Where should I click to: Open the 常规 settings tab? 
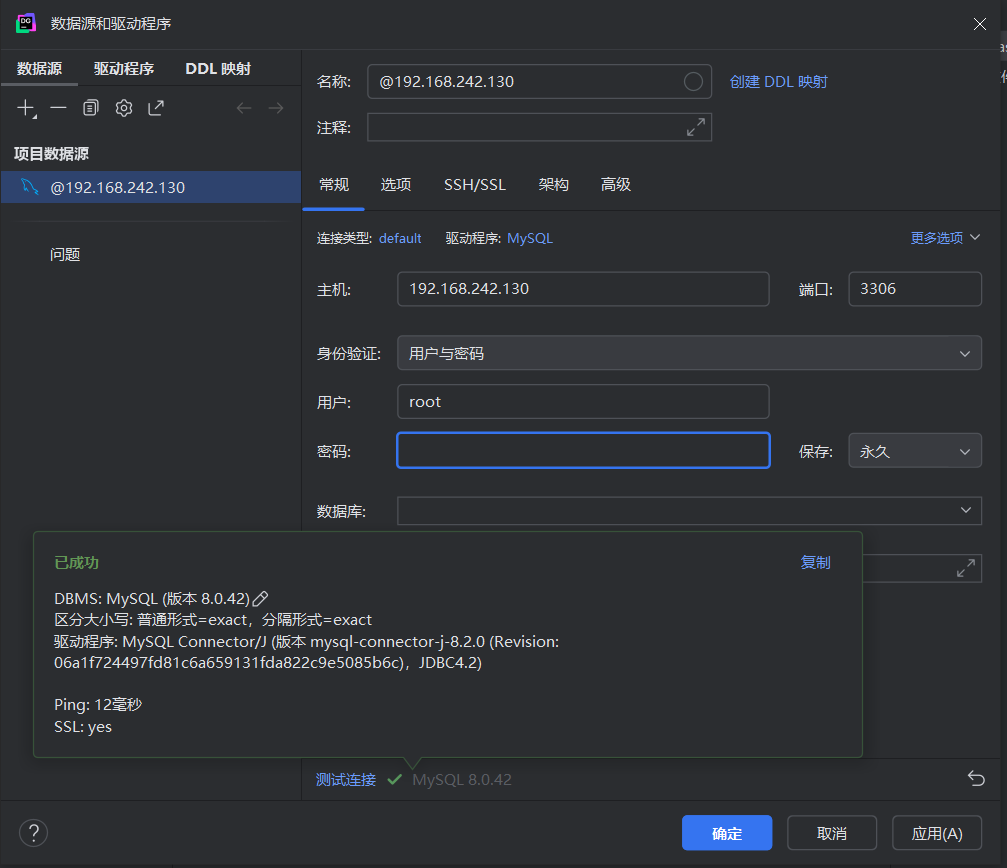(x=334, y=185)
